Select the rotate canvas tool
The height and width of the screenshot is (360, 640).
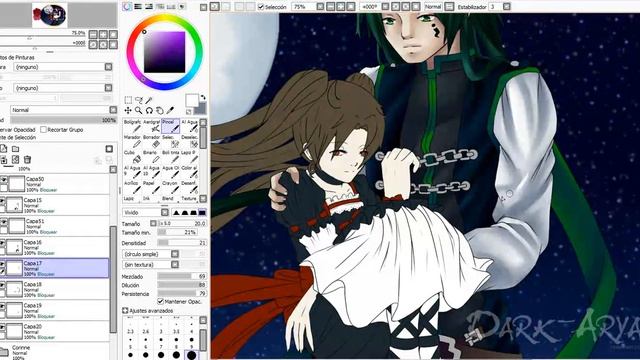[x=149, y=110]
